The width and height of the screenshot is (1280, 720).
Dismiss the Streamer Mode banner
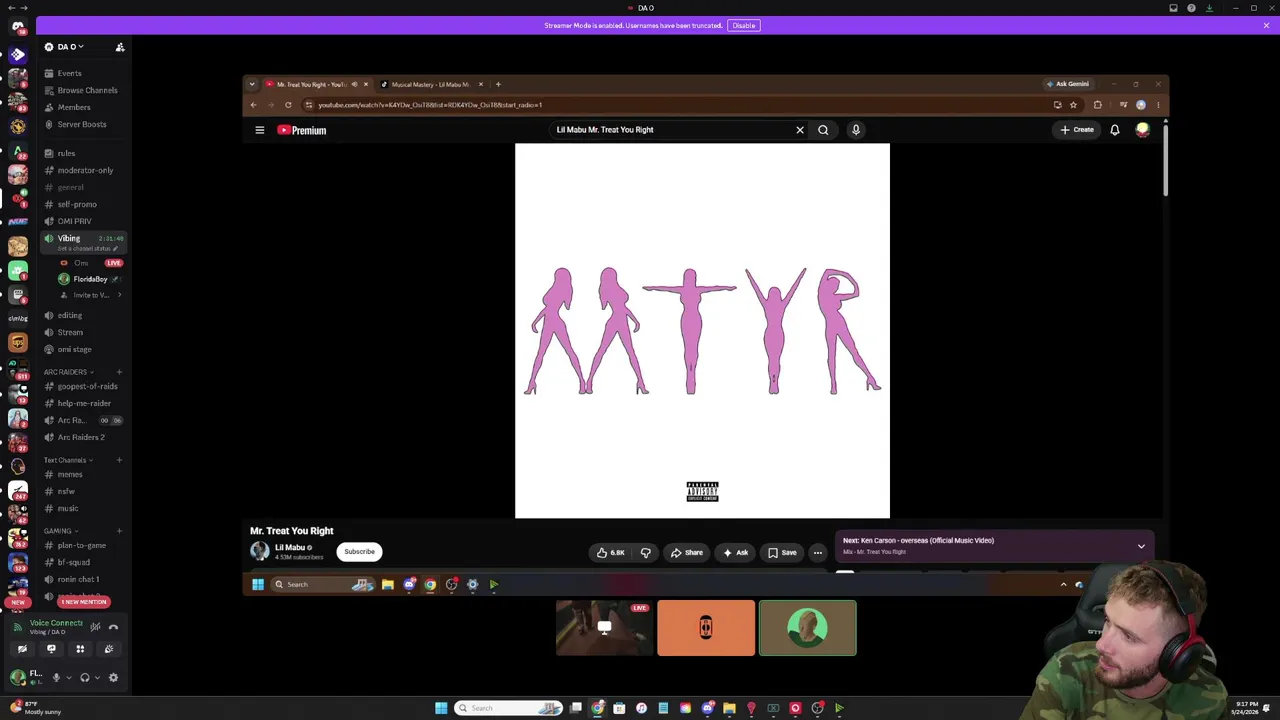coord(1266,25)
